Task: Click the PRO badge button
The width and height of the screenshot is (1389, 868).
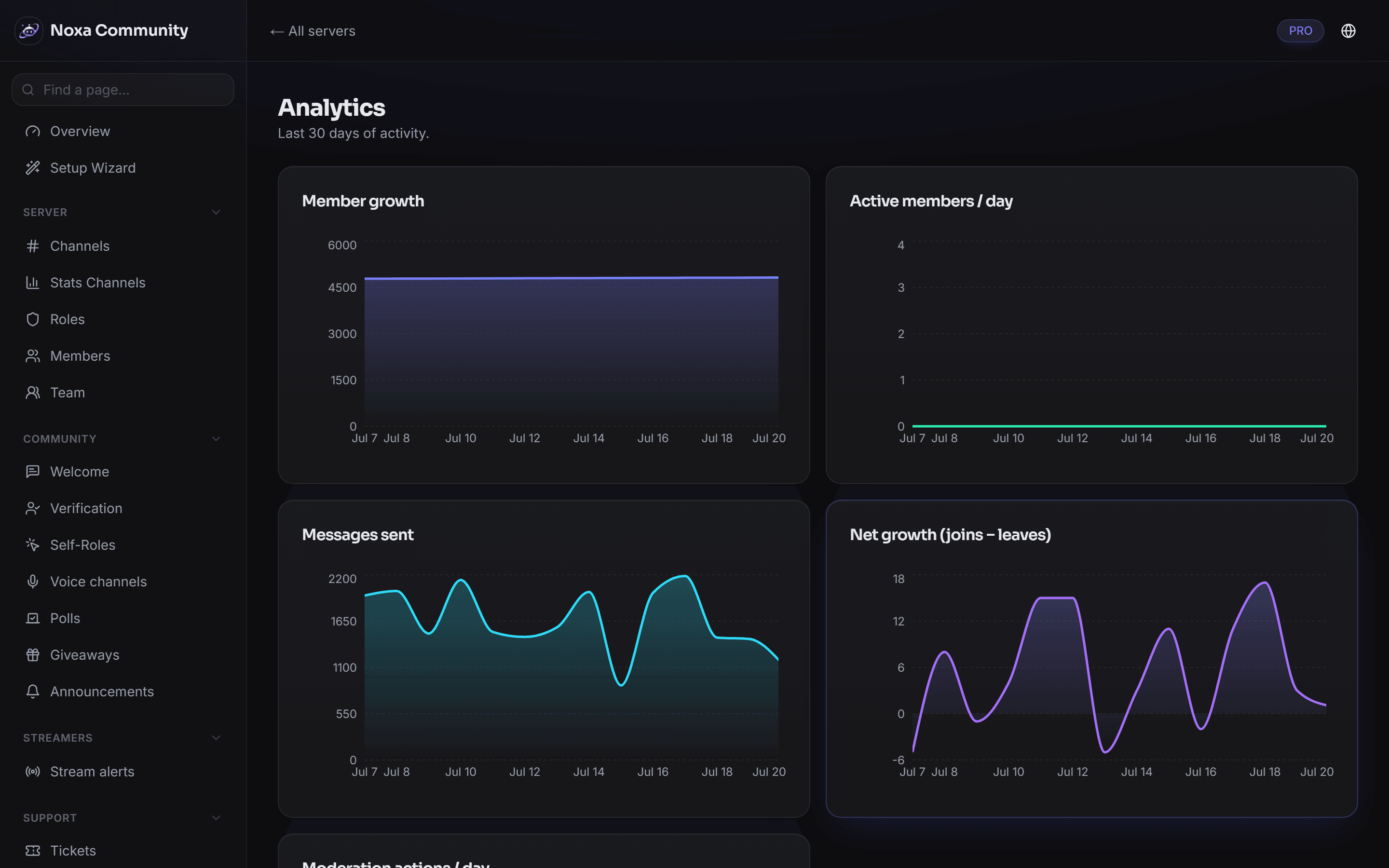Action: point(1300,31)
